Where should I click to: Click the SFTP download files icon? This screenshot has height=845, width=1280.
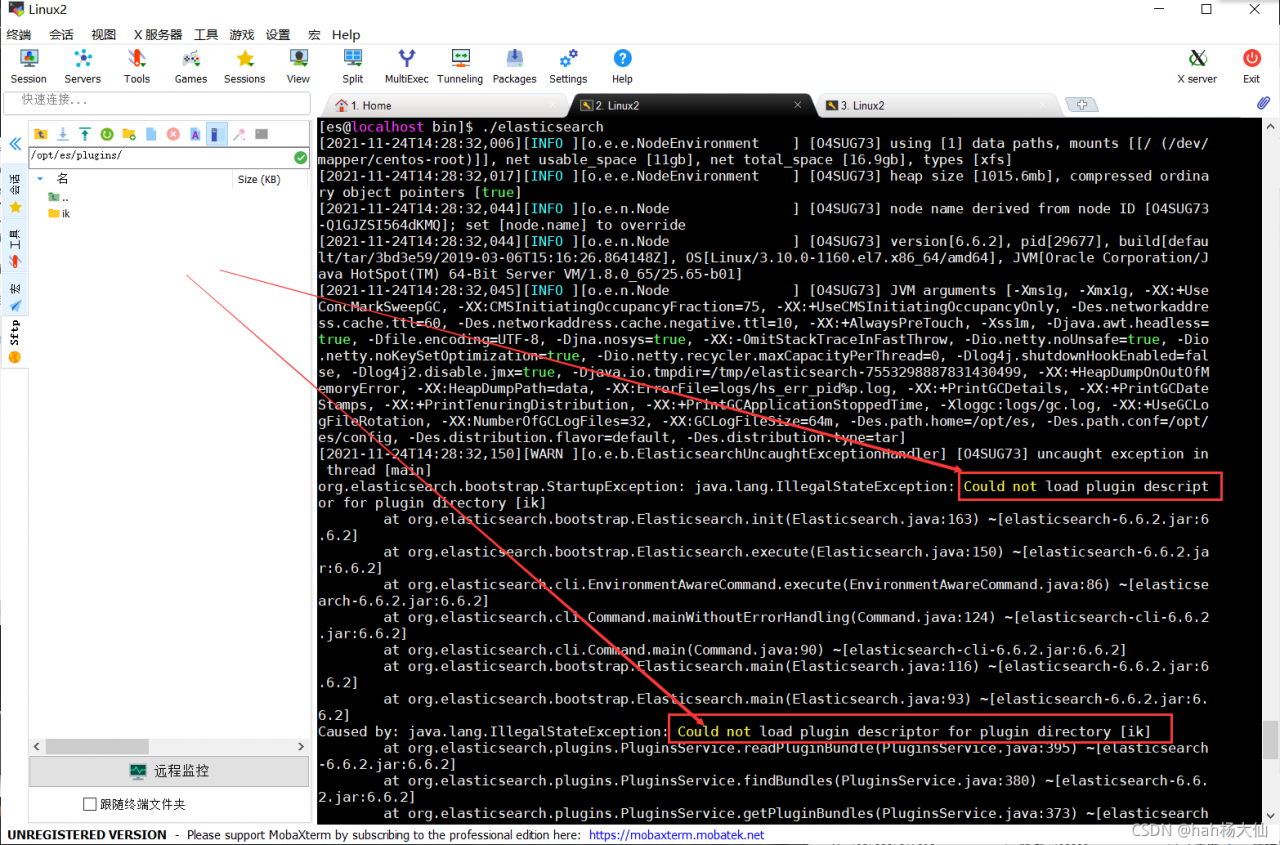[x=63, y=134]
